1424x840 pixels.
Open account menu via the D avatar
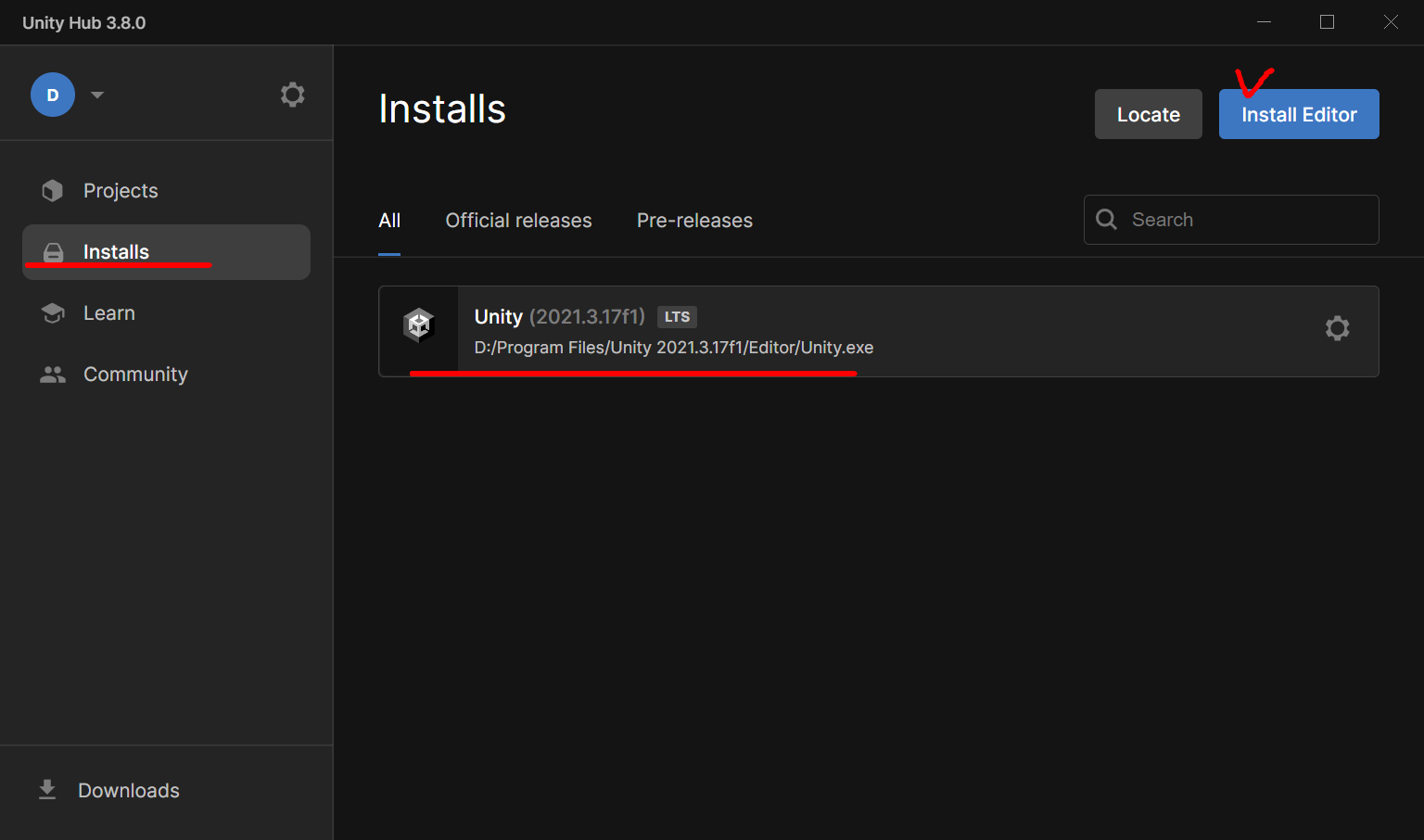[x=53, y=95]
